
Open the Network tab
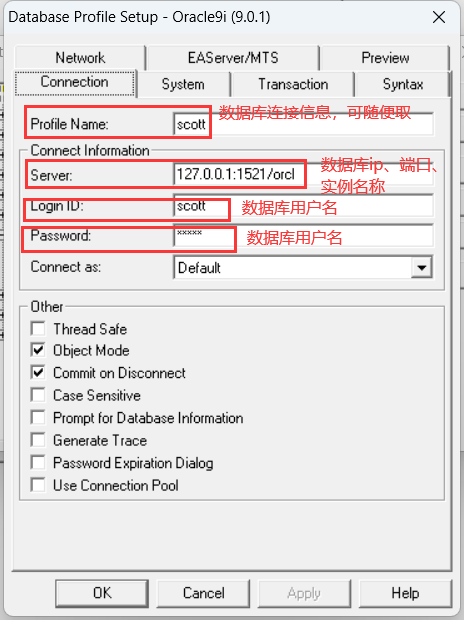[80, 58]
